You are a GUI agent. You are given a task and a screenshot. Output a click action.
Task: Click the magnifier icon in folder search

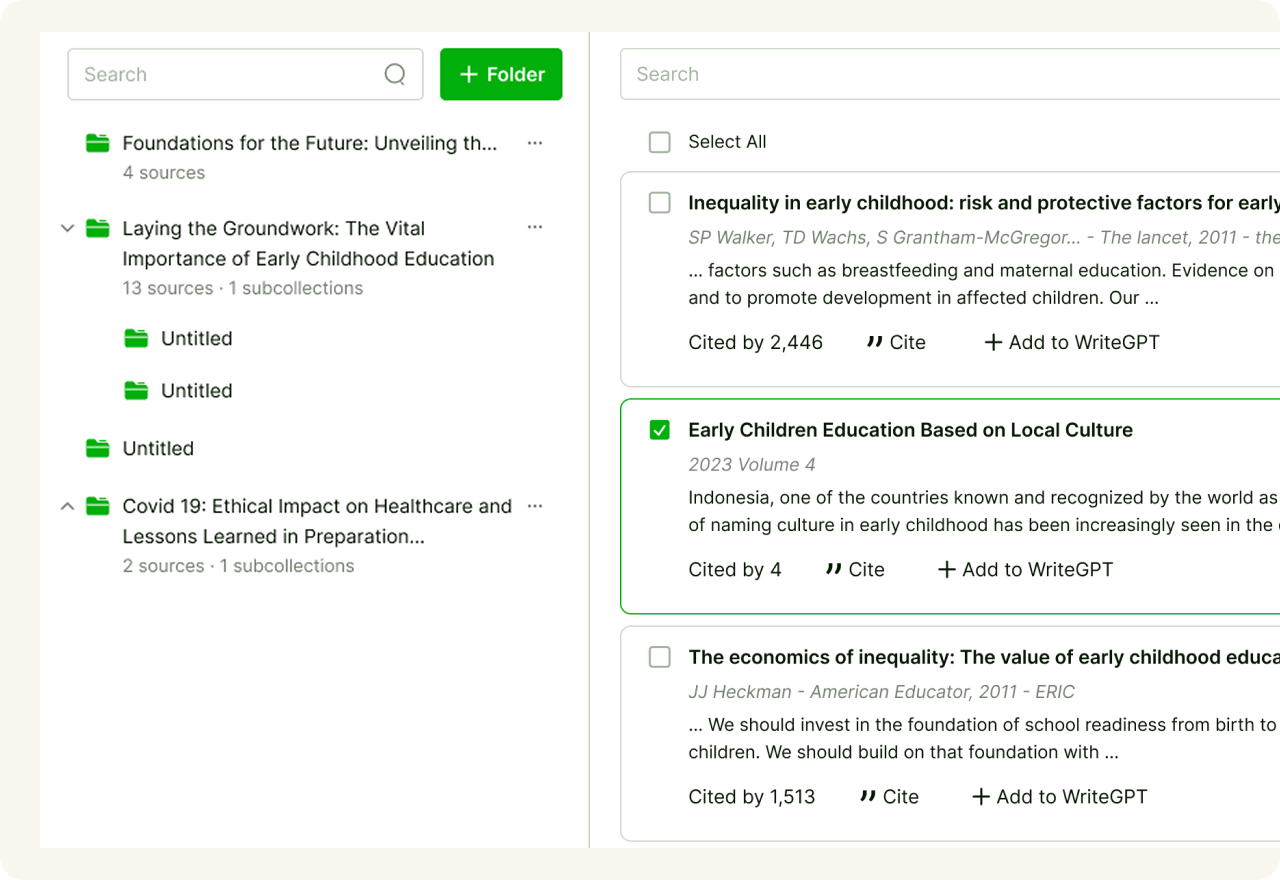click(x=395, y=75)
